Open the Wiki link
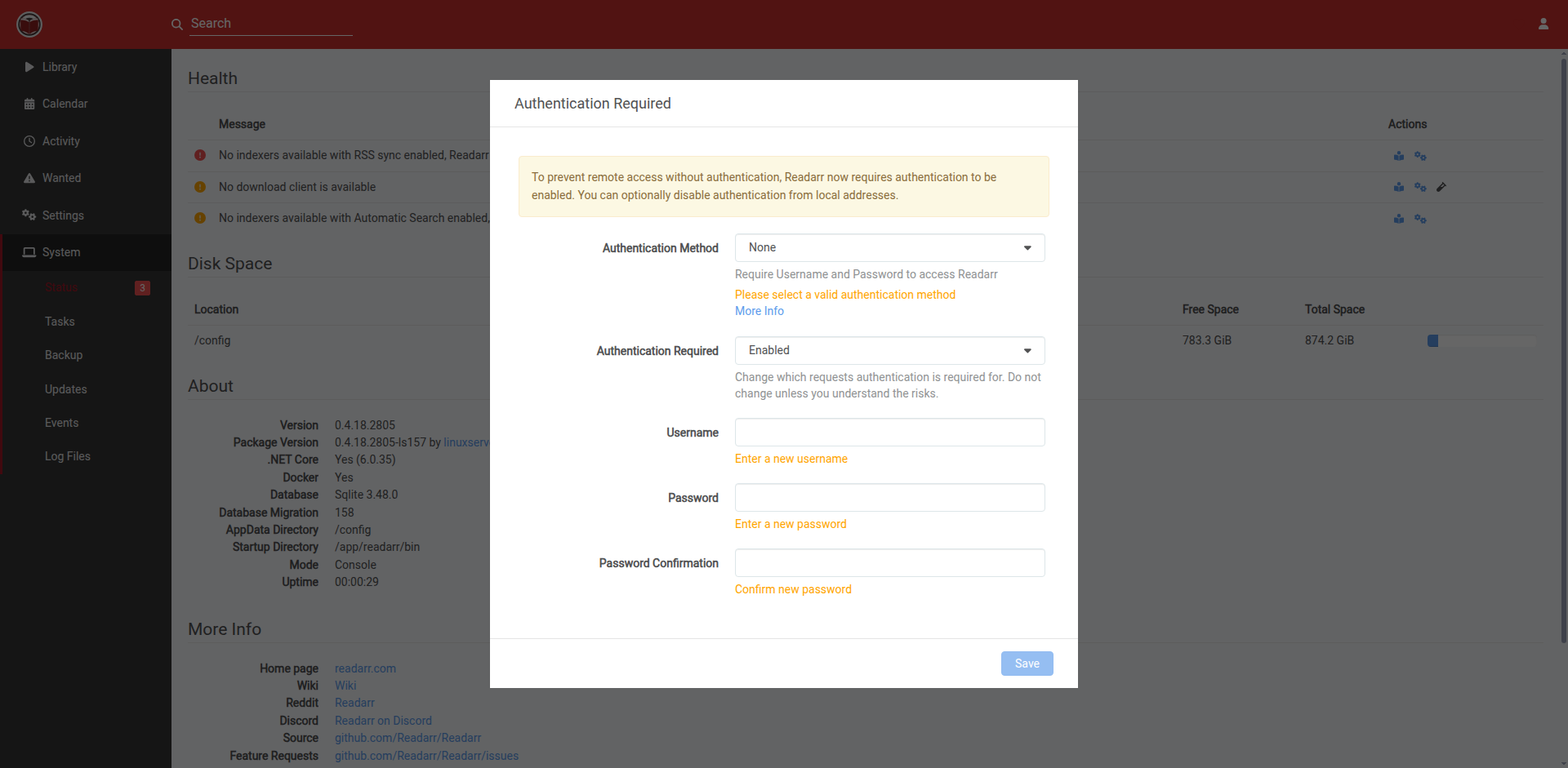1568x768 pixels. point(345,686)
